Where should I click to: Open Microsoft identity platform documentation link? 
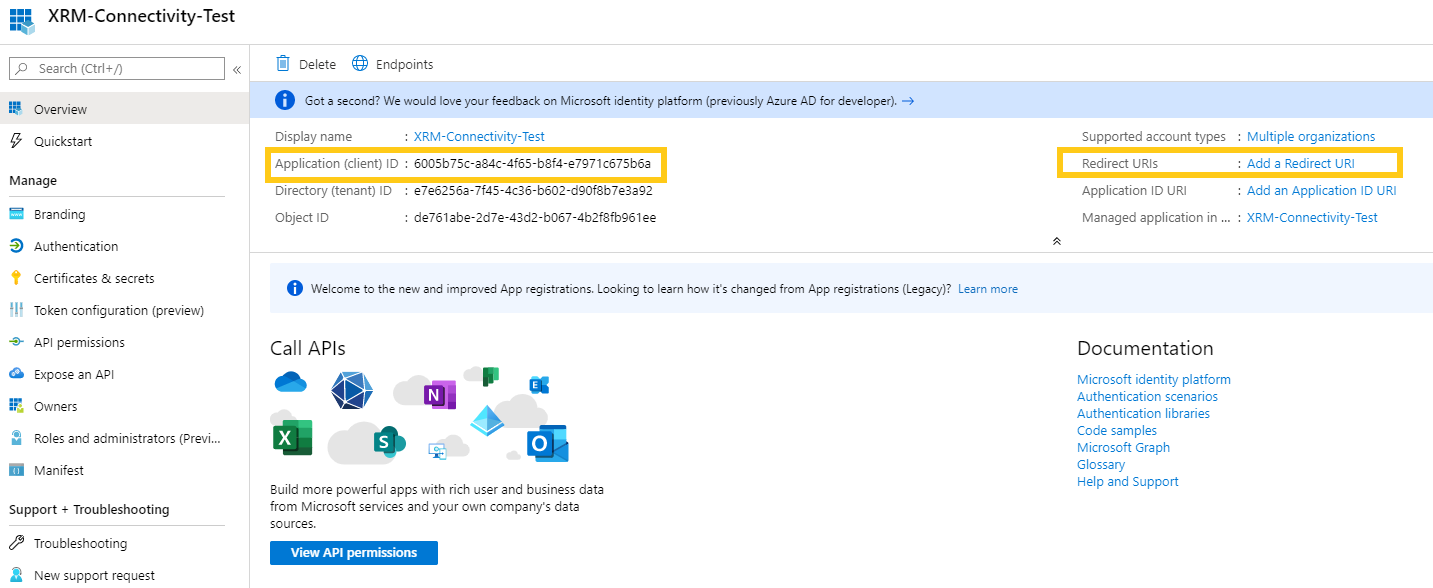tap(1154, 379)
